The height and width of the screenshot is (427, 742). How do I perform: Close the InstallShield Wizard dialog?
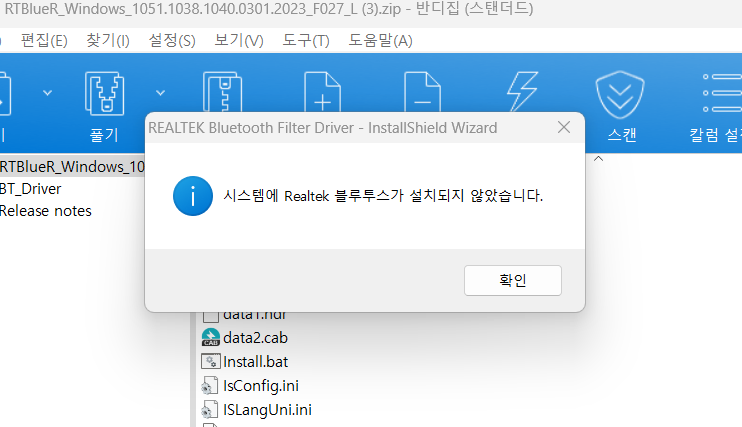point(564,127)
